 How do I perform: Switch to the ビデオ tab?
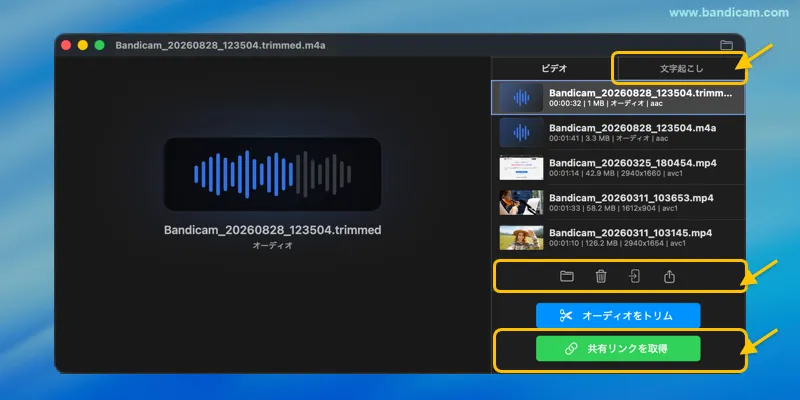[x=554, y=68]
